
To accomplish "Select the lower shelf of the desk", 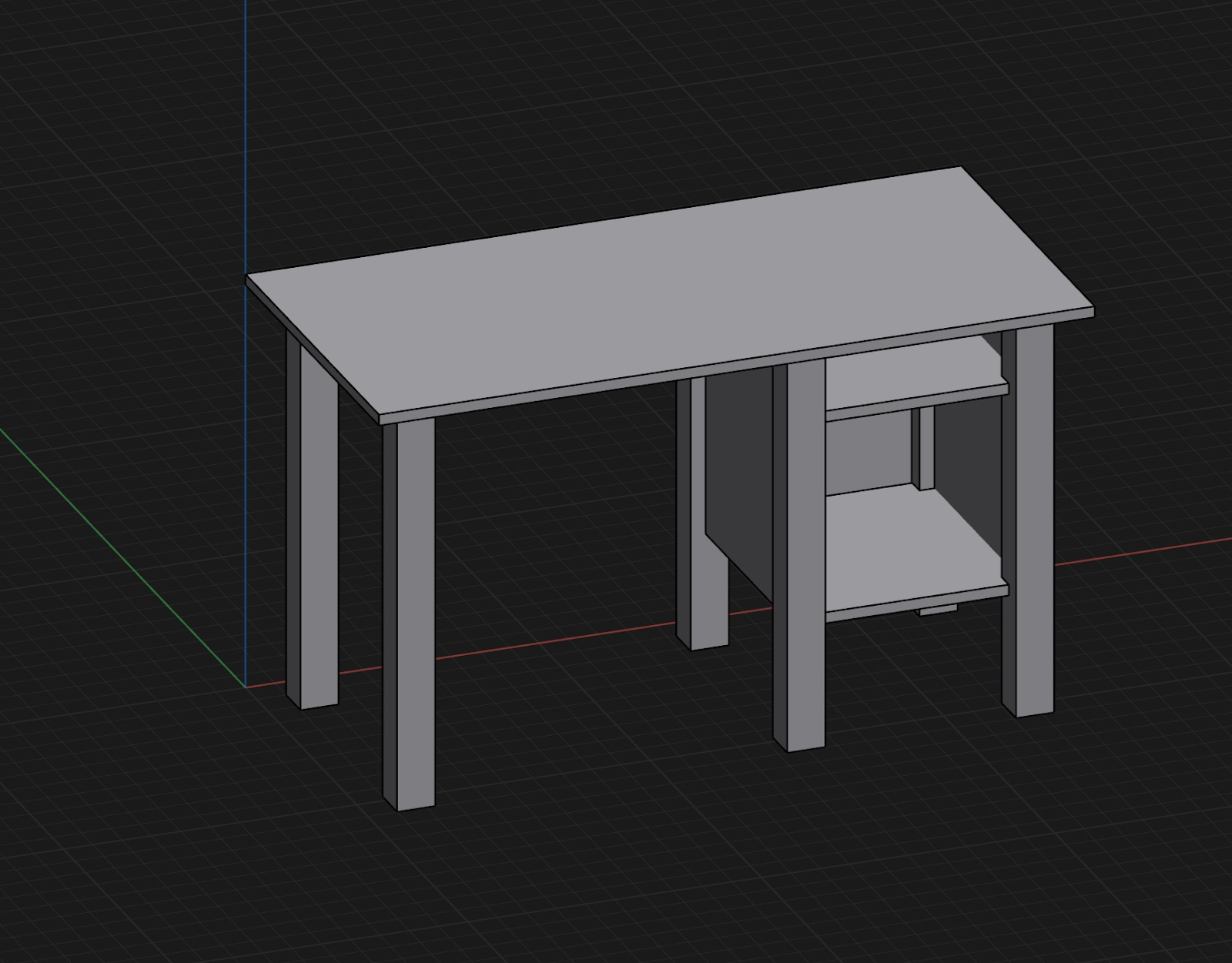I will [915, 551].
